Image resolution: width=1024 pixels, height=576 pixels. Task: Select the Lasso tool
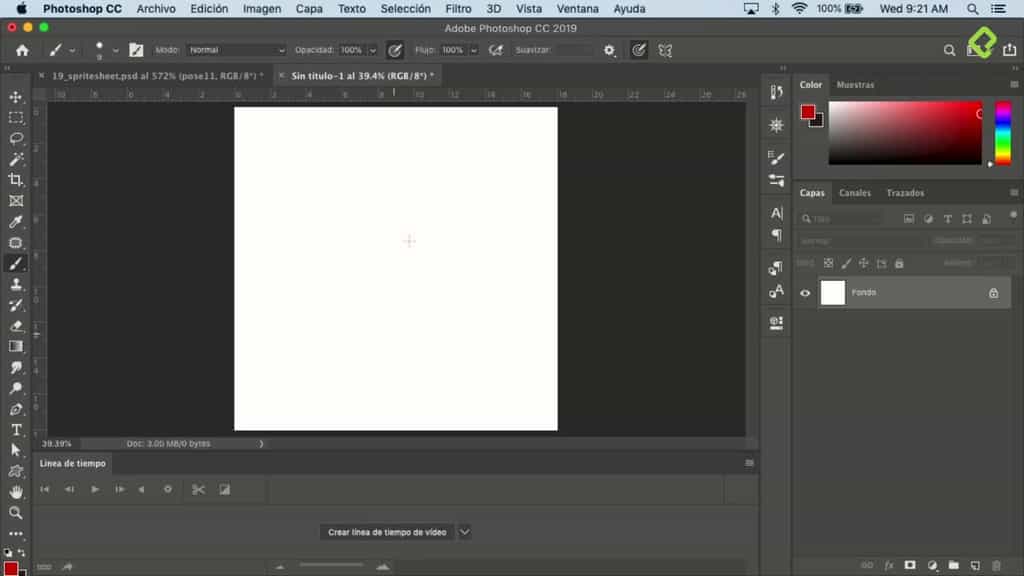coord(16,138)
